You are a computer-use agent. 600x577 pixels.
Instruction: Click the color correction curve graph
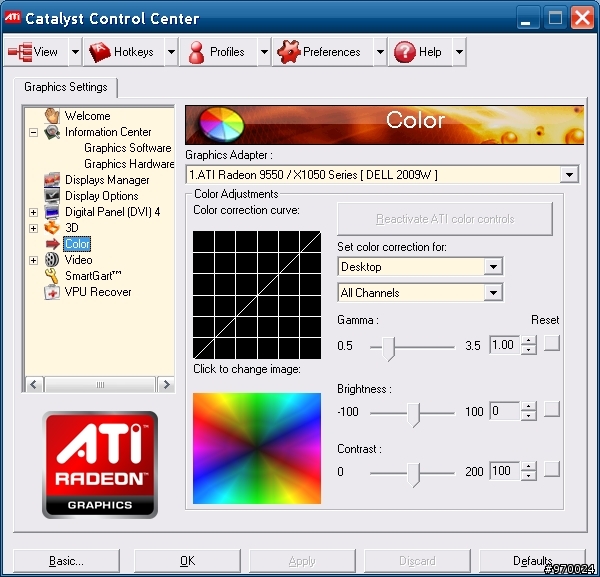pos(257,295)
